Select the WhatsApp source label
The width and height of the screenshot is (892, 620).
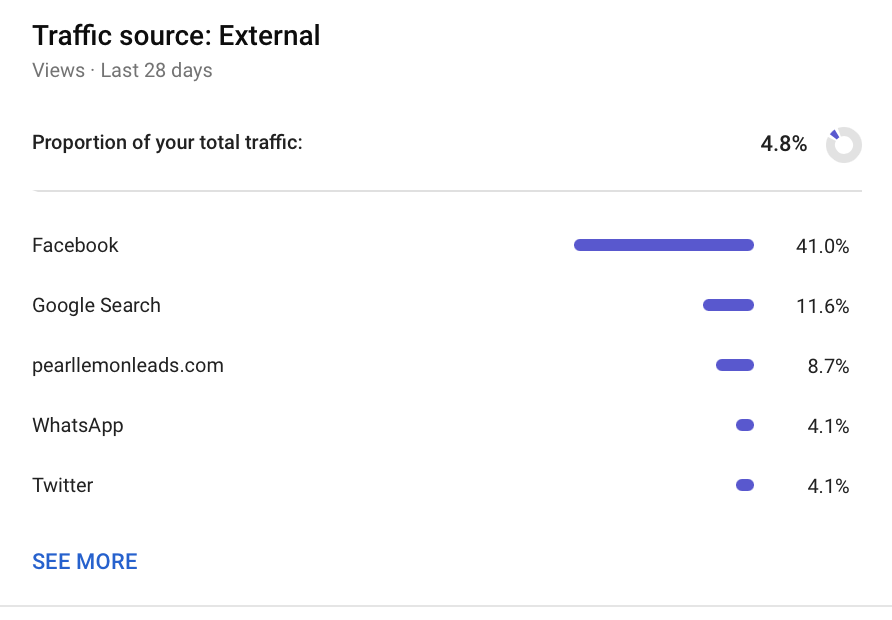pos(78,425)
